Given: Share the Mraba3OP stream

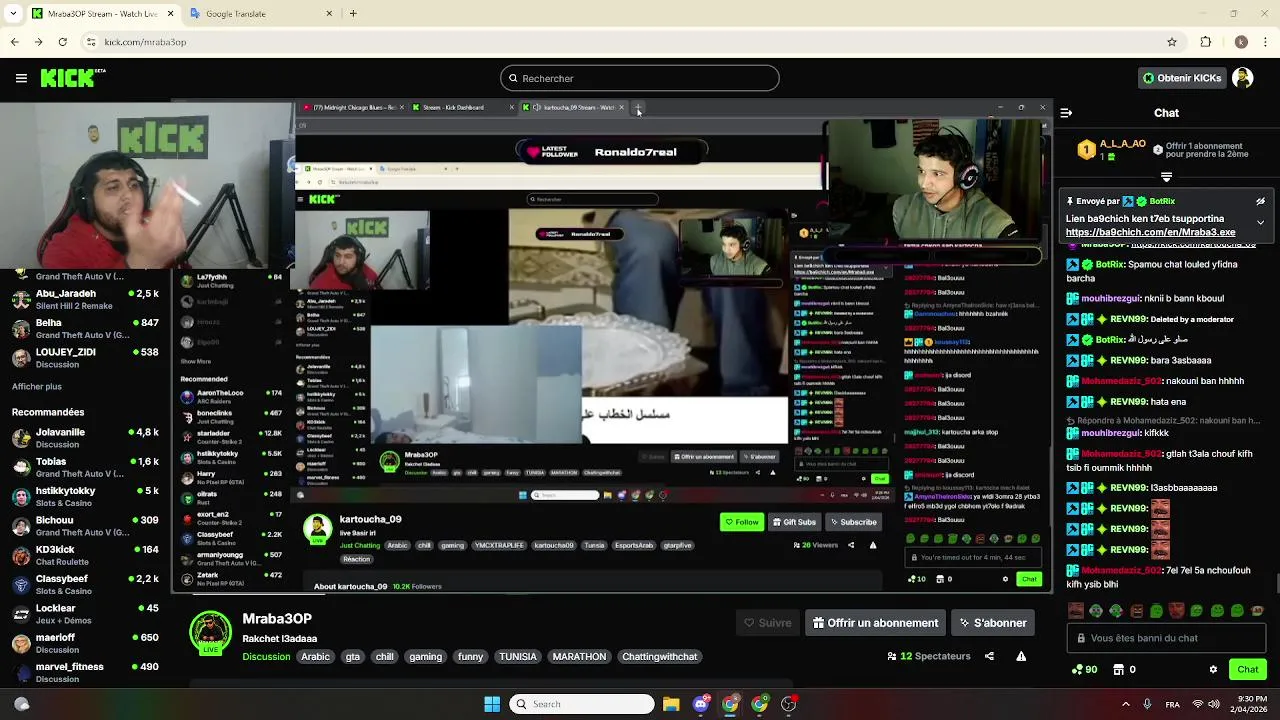Looking at the screenshot, I should point(989,656).
